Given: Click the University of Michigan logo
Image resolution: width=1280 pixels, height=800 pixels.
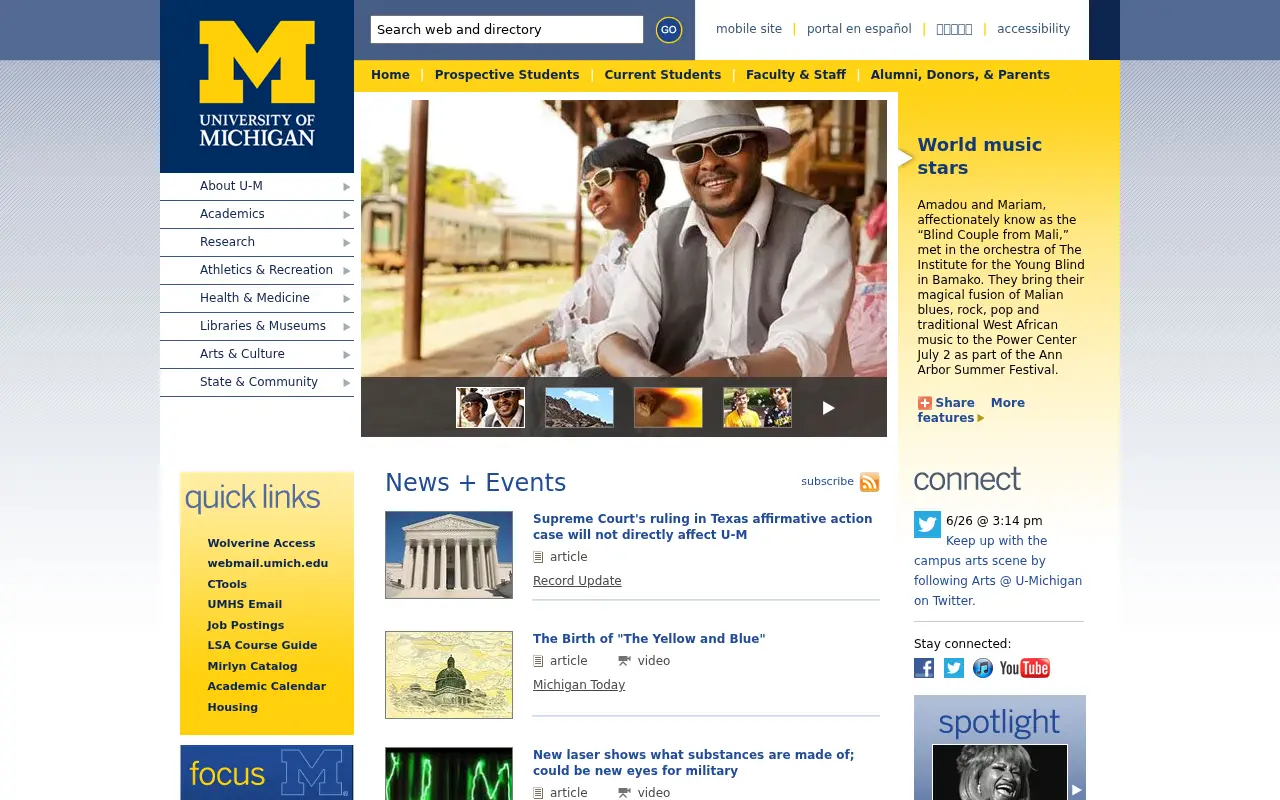Looking at the screenshot, I should 257,84.
